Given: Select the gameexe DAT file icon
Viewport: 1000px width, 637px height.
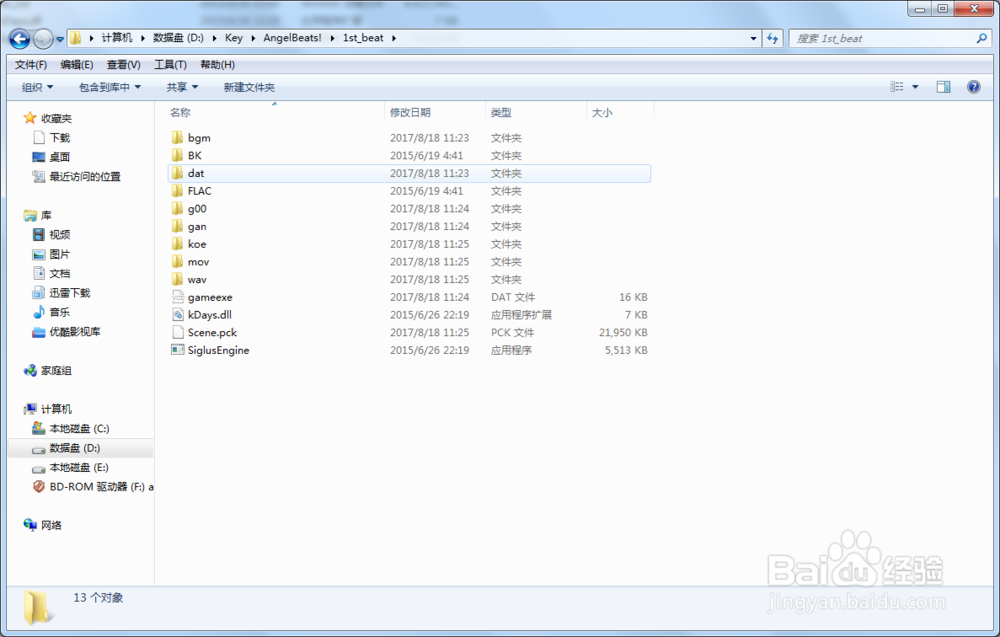Looking at the screenshot, I should [x=177, y=297].
